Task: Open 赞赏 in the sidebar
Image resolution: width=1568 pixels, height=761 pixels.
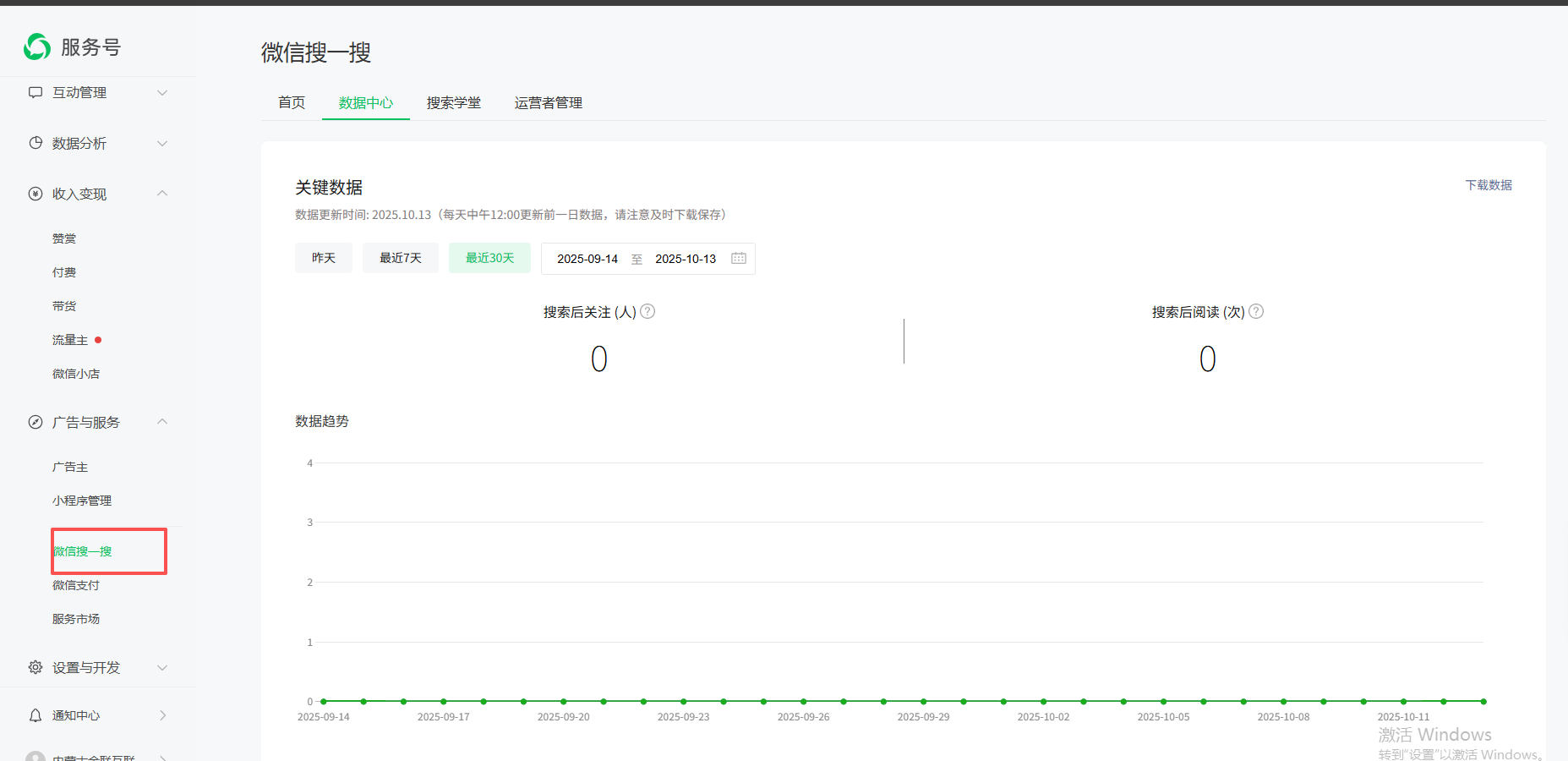Action: (x=64, y=238)
